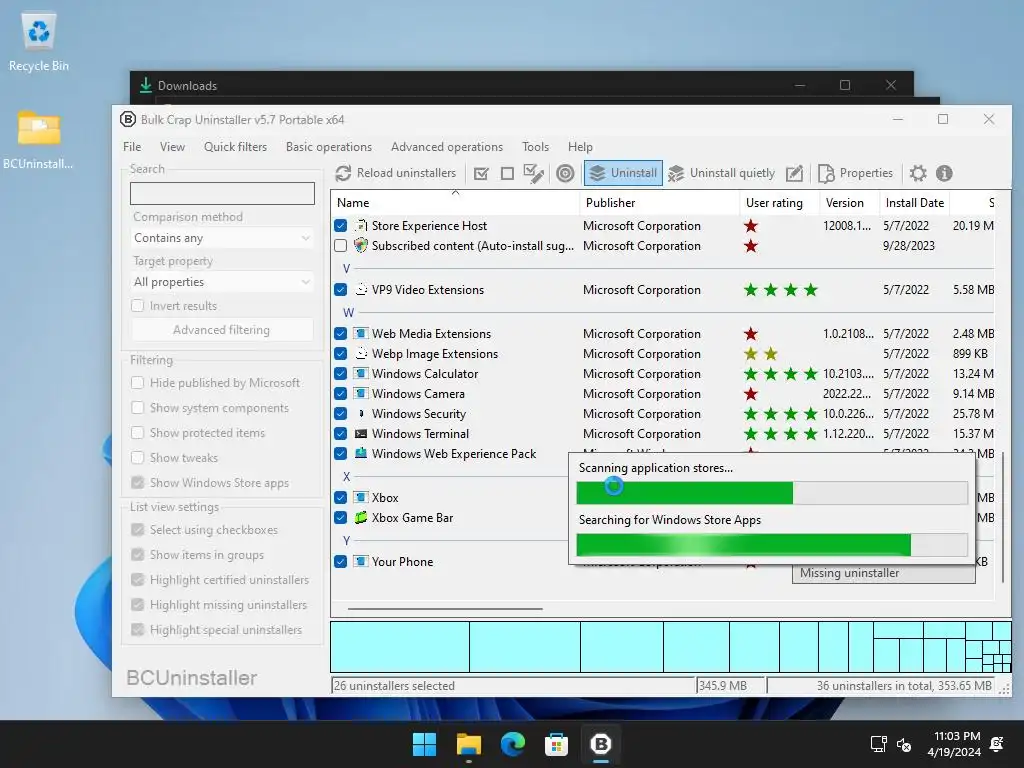The height and width of the screenshot is (768, 1024).
Task: Uncheck the Windows Calculator checkbox
Action: click(340, 374)
